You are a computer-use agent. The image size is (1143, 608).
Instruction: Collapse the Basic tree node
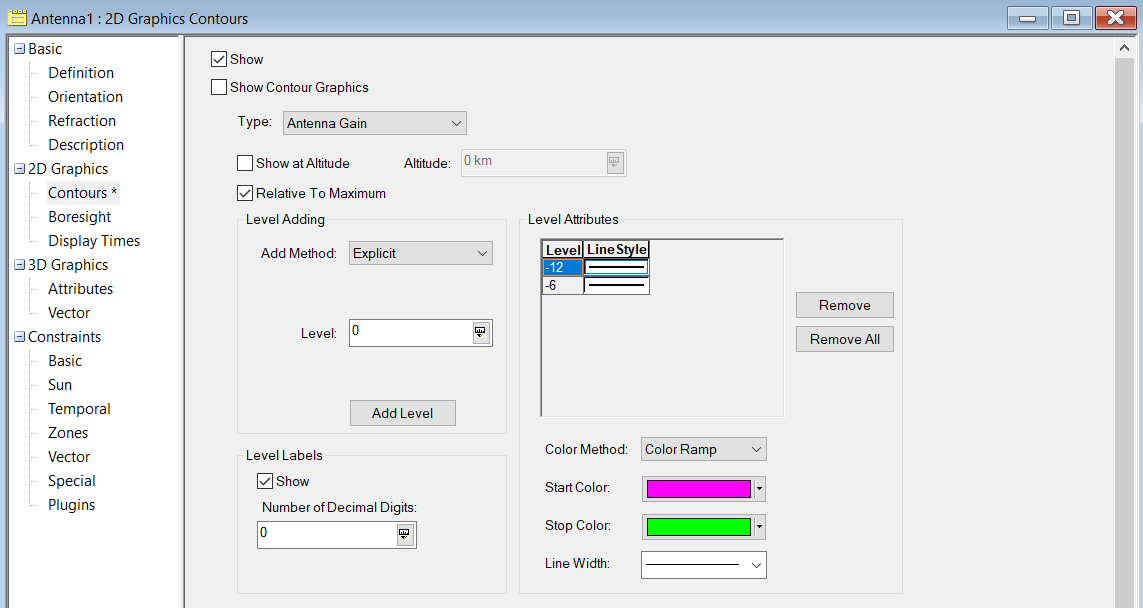click(19, 49)
